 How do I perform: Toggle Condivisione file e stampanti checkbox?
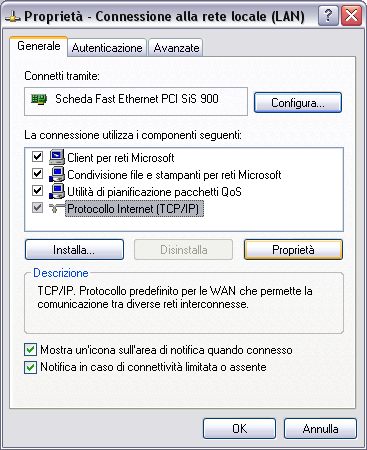(x=37, y=174)
